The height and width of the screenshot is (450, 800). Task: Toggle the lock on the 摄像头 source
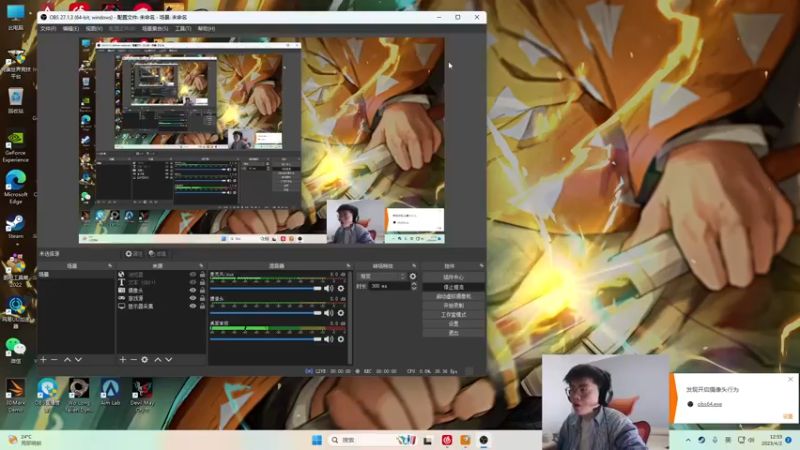[x=203, y=290]
